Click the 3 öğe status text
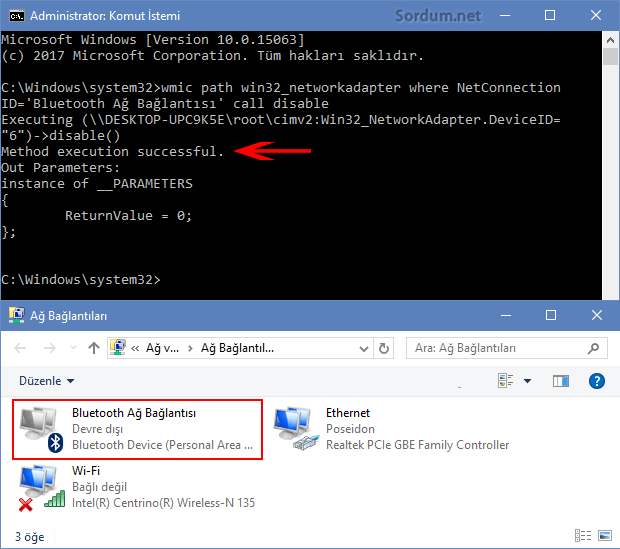The height and width of the screenshot is (549, 620). click(30, 537)
